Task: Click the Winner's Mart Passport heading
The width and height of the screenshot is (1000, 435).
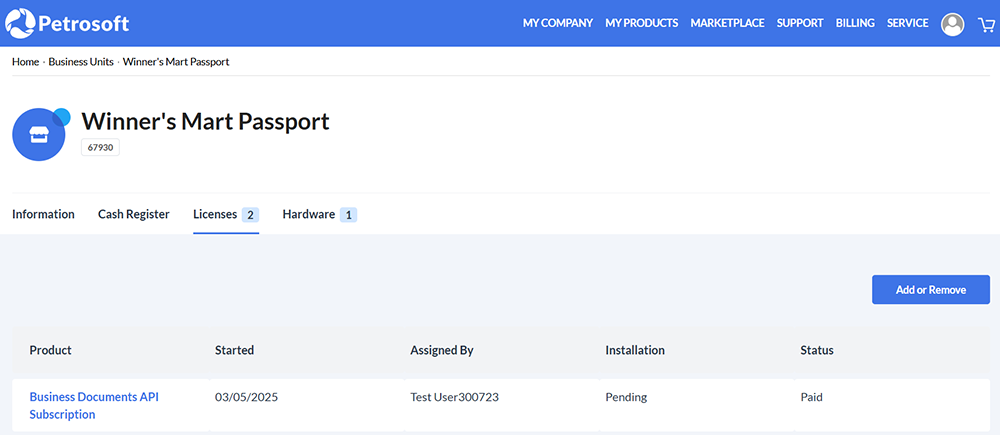Action: 205,121
